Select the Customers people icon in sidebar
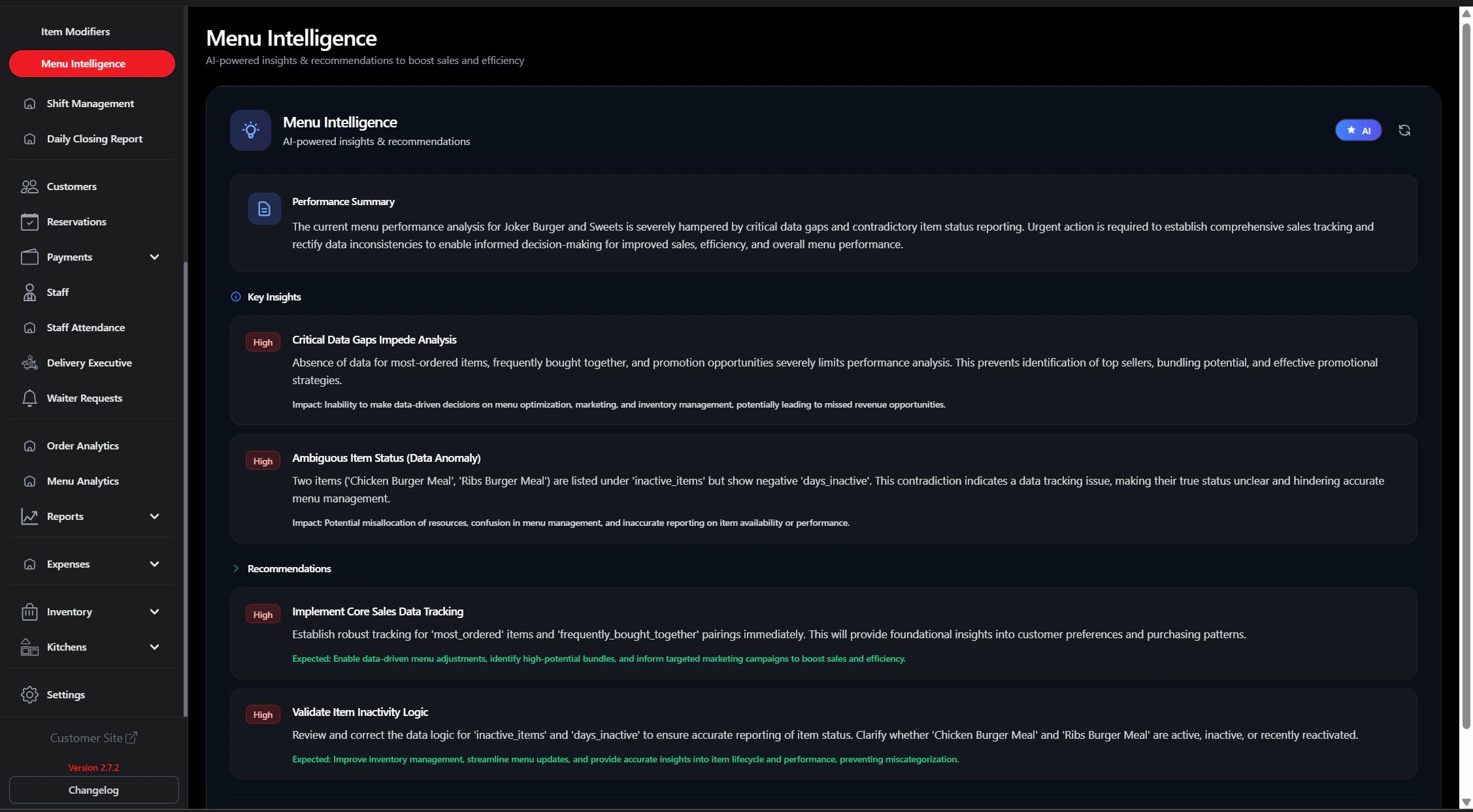The width and height of the screenshot is (1473, 812). click(x=29, y=186)
